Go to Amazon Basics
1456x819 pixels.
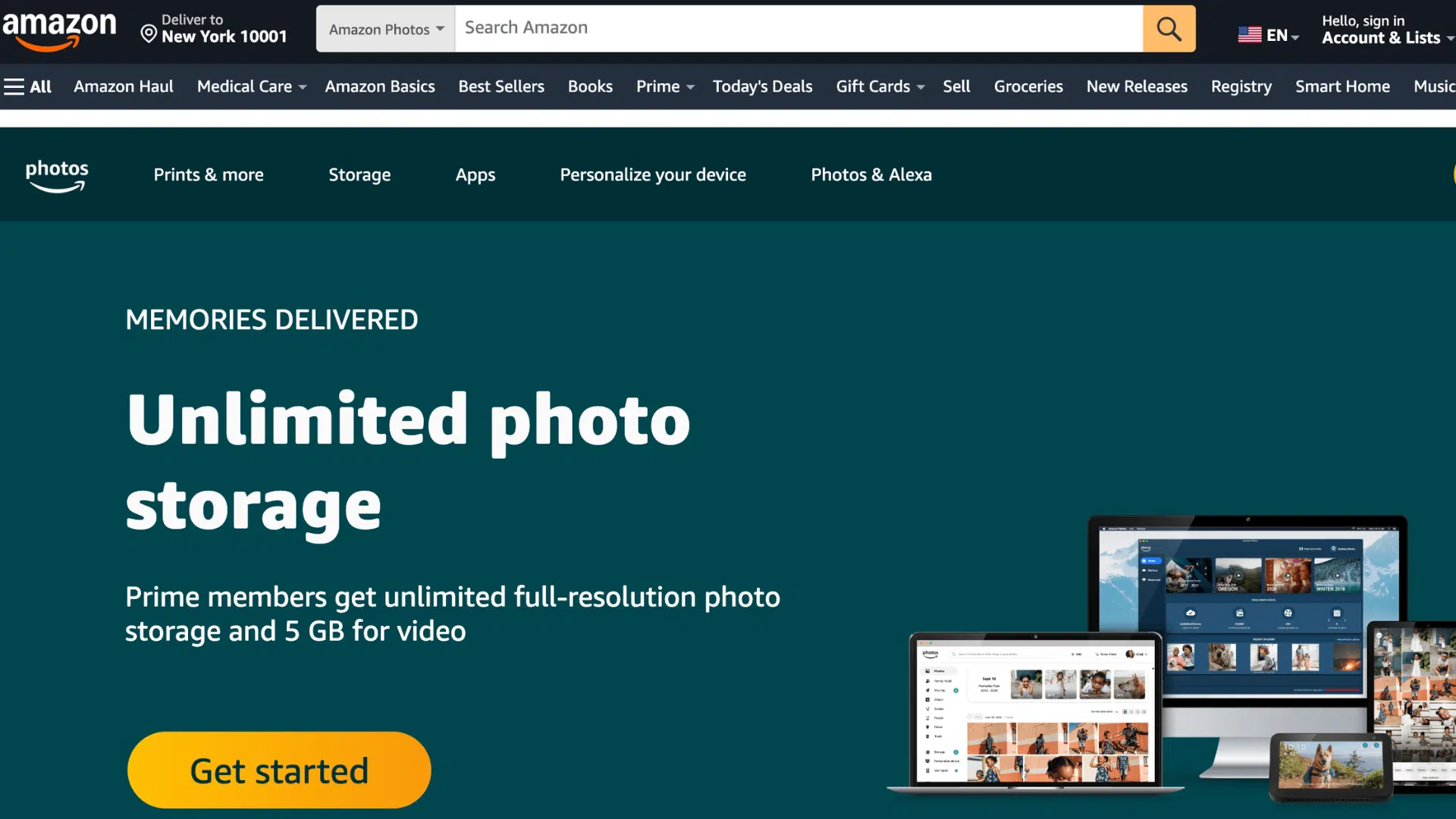[380, 86]
